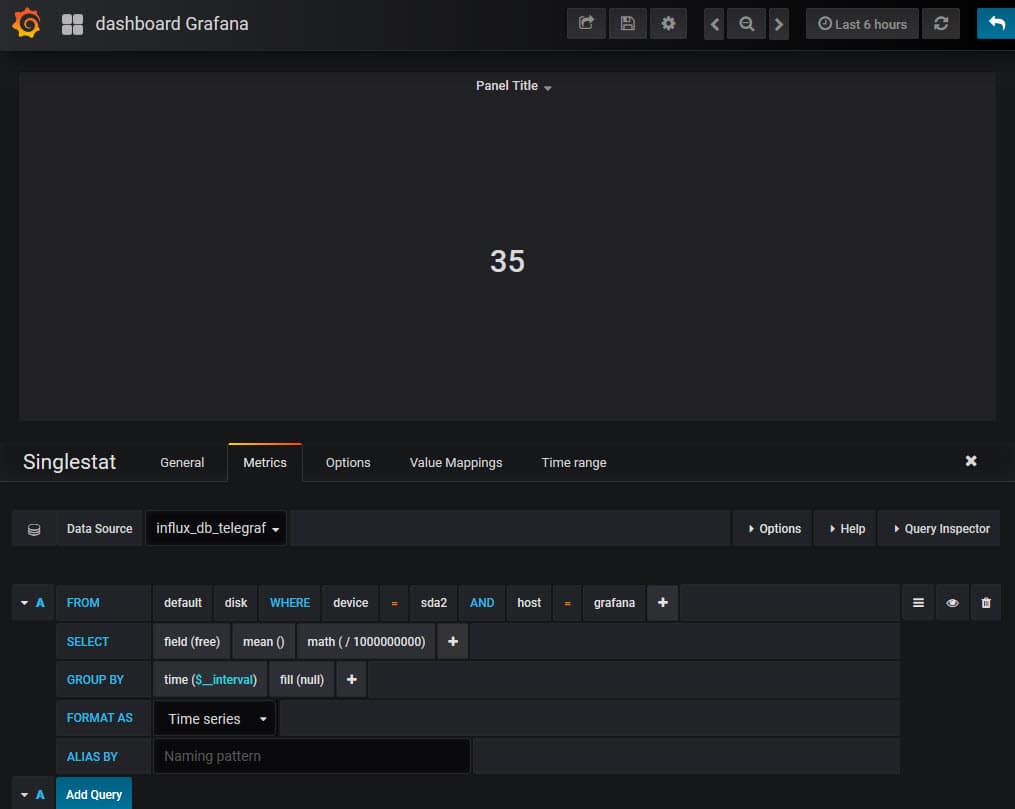Close the panel editor with the X
Screen dimensions: 1015x809
pyautogui.click(x=971, y=461)
